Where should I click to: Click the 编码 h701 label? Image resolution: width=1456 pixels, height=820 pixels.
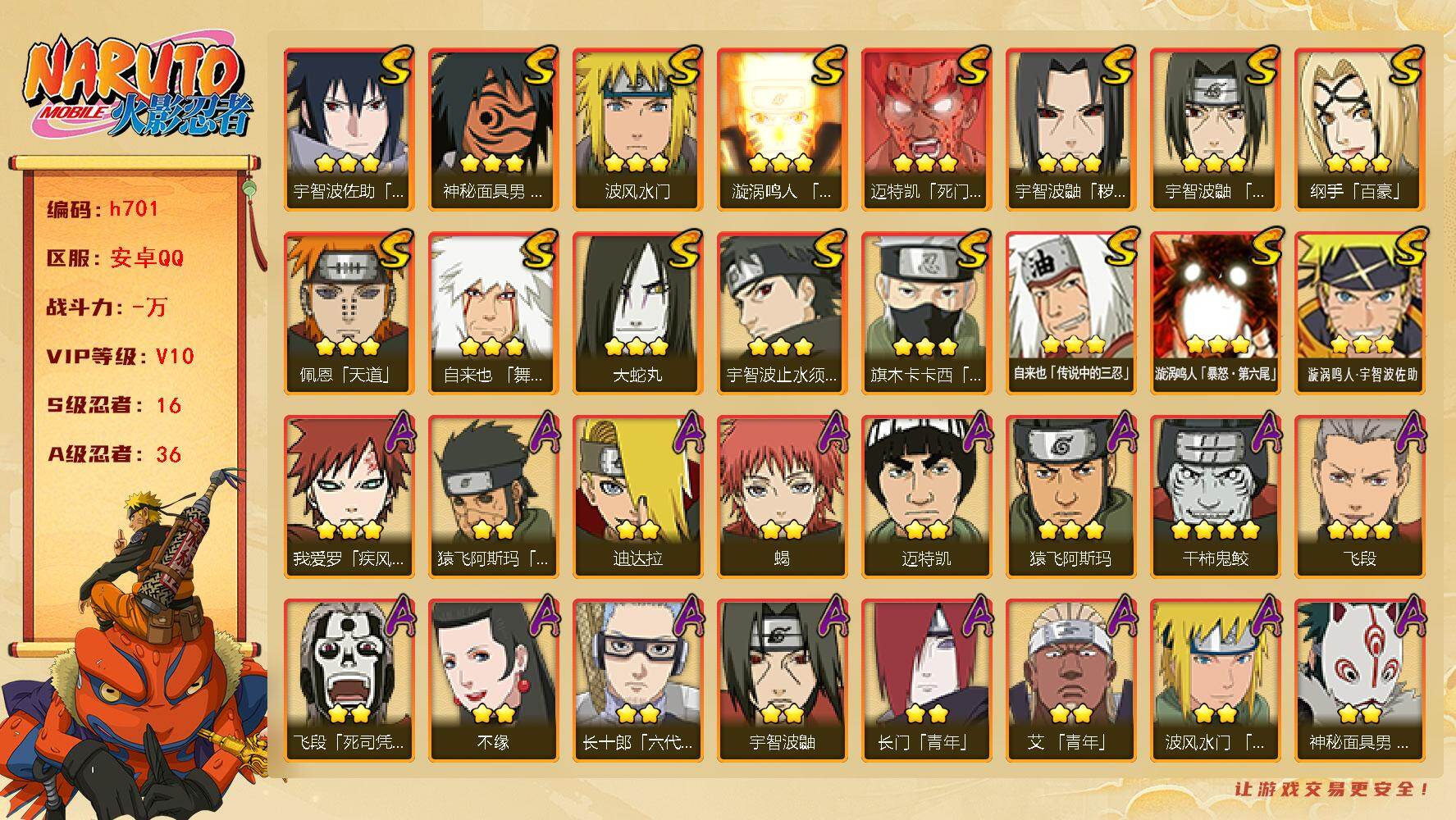click(x=103, y=209)
